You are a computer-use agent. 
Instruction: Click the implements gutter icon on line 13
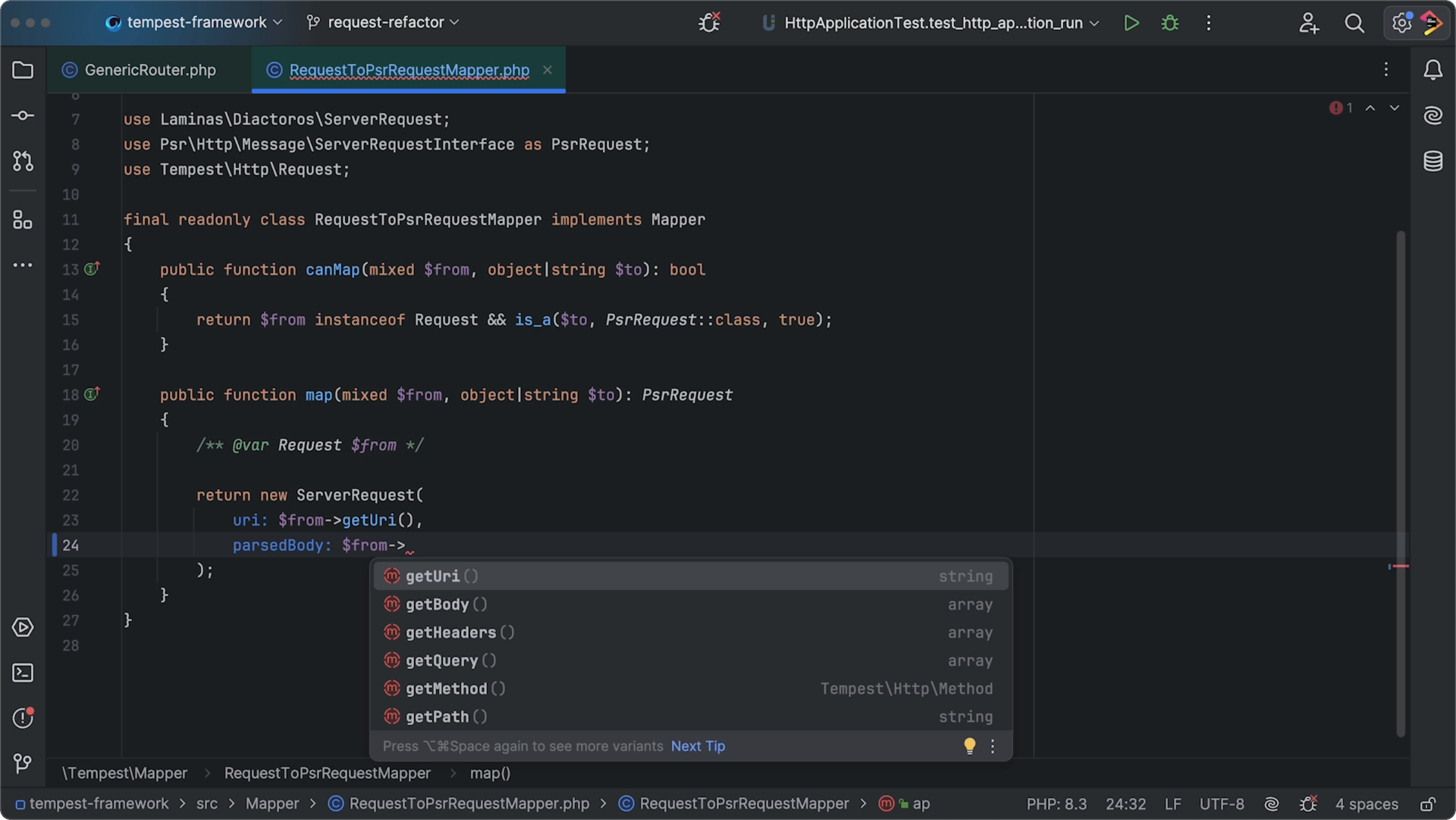[x=92, y=269]
